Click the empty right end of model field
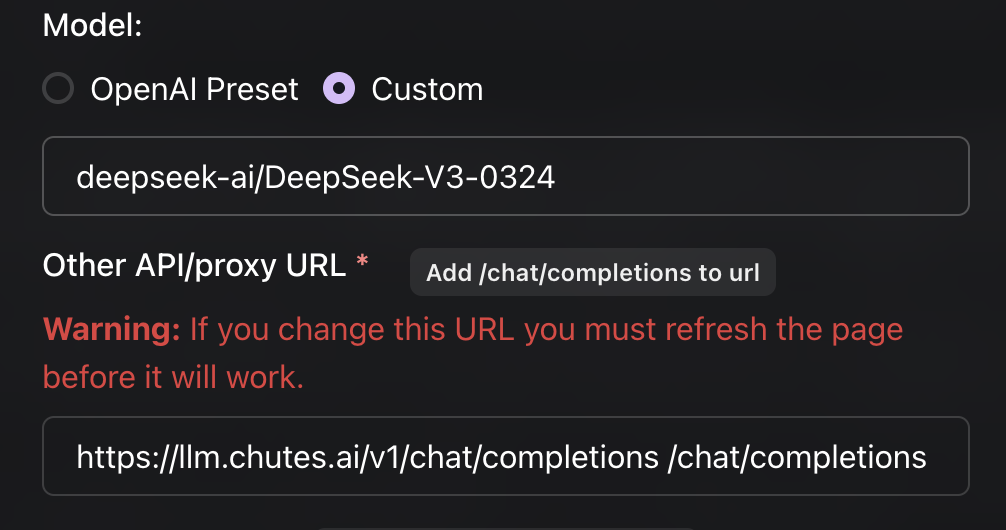This screenshot has height=530, width=1006. pyautogui.click(x=800, y=177)
